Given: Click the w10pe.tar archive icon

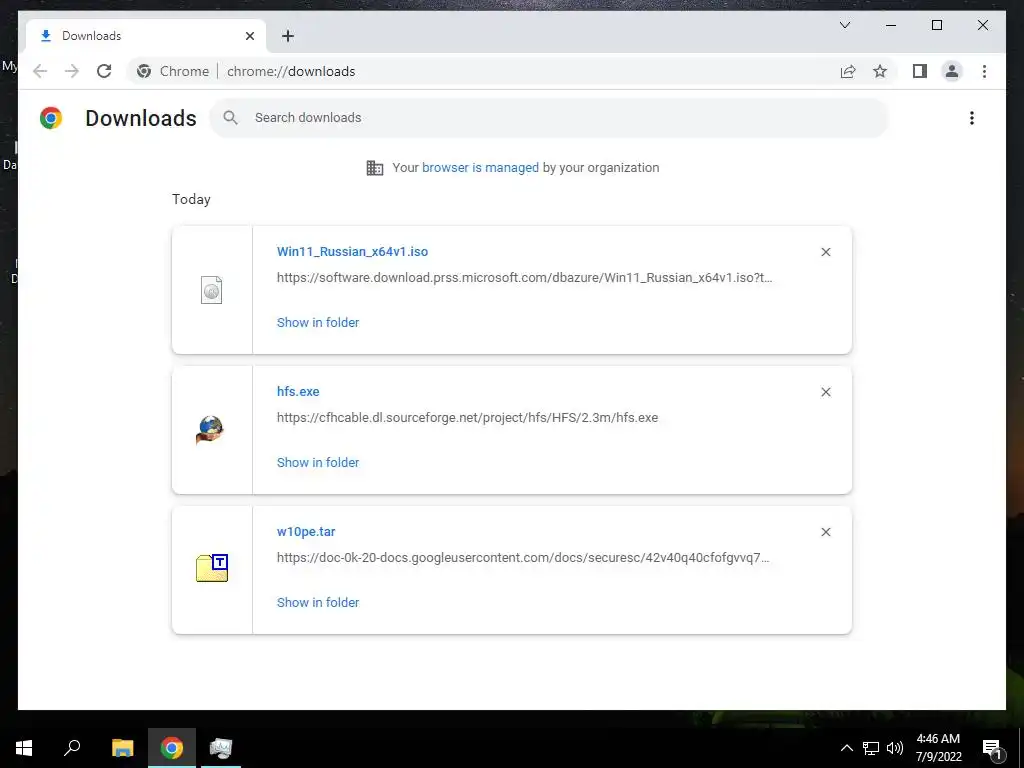Looking at the screenshot, I should 212,568.
